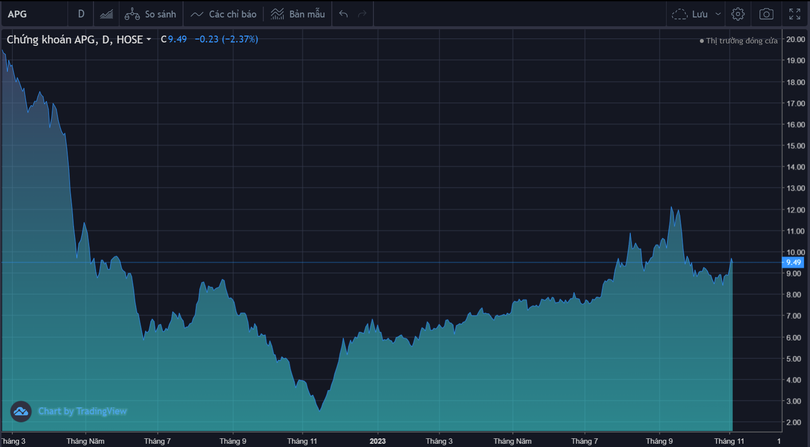Open the Chart by TradingView link

[x=82, y=411]
